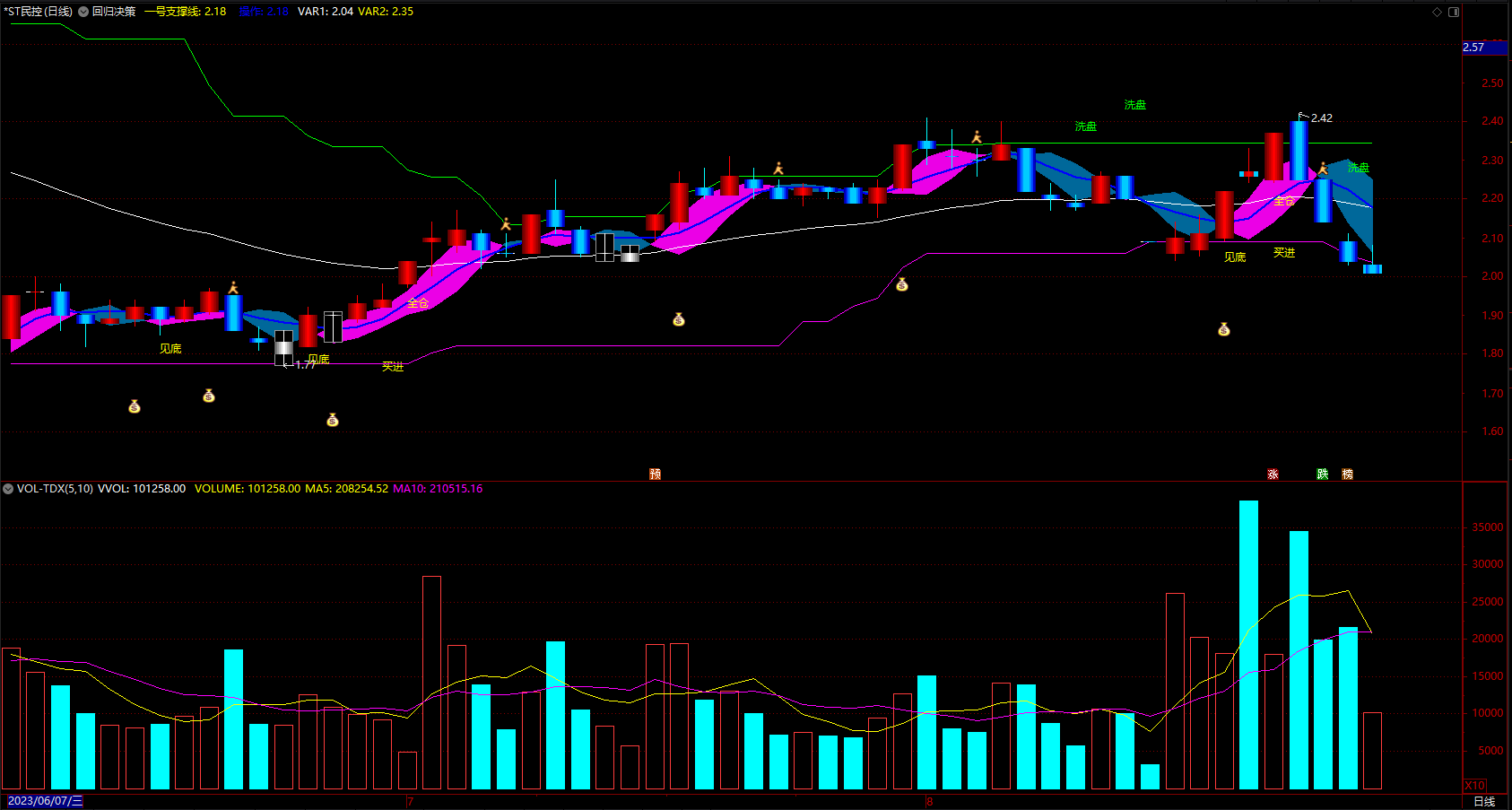Click the 35000 volume axis label
Image resolution: width=1512 pixels, height=810 pixels.
pos(1488,527)
